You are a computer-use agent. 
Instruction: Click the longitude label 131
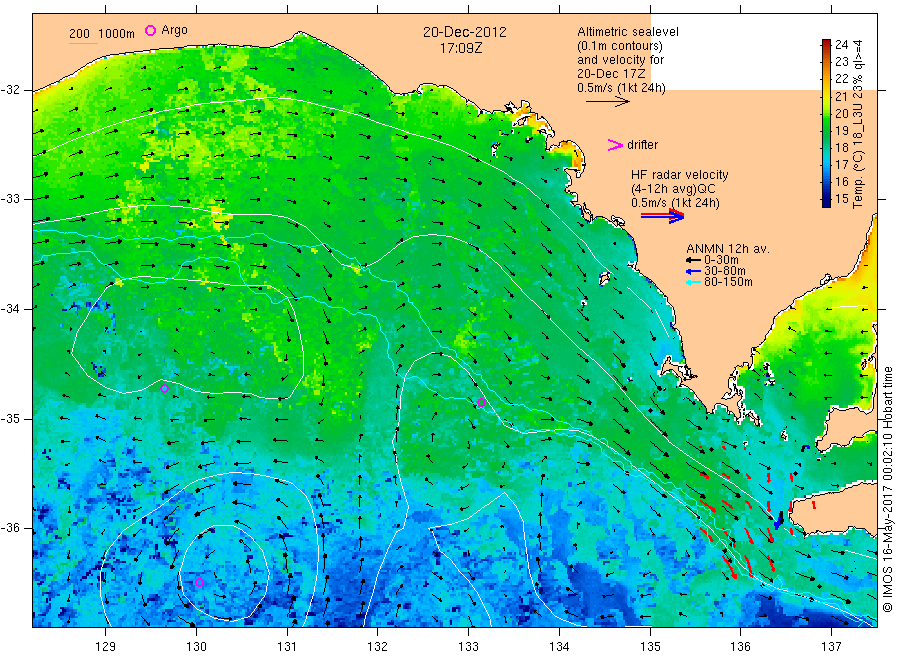tap(287, 647)
